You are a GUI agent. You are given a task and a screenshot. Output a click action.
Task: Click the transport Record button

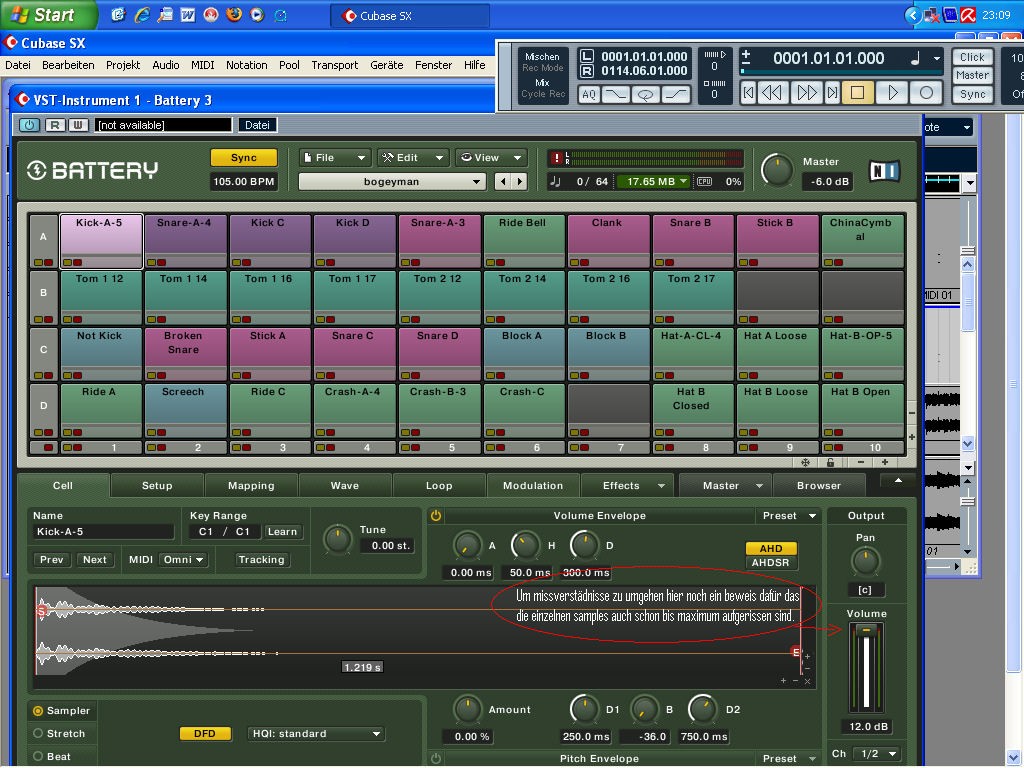926,93
